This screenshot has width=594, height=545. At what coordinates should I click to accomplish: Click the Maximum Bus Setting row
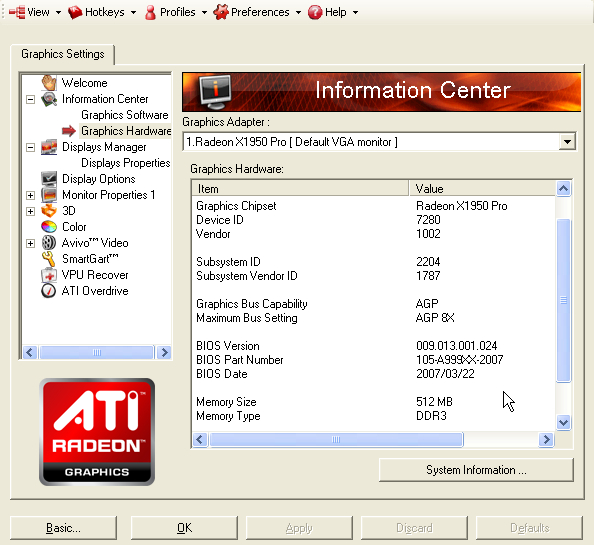coord(373,318)
